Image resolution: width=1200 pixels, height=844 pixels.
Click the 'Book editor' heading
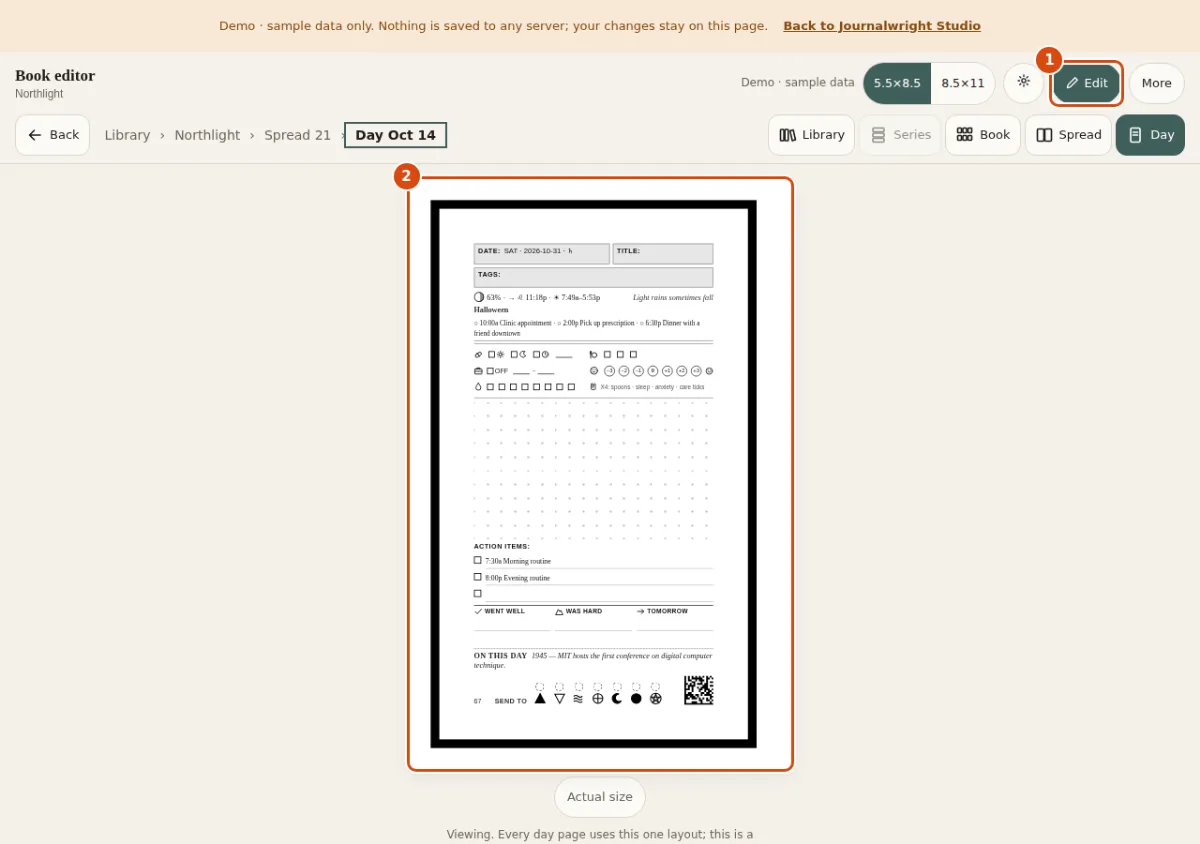tap(55, 76)
